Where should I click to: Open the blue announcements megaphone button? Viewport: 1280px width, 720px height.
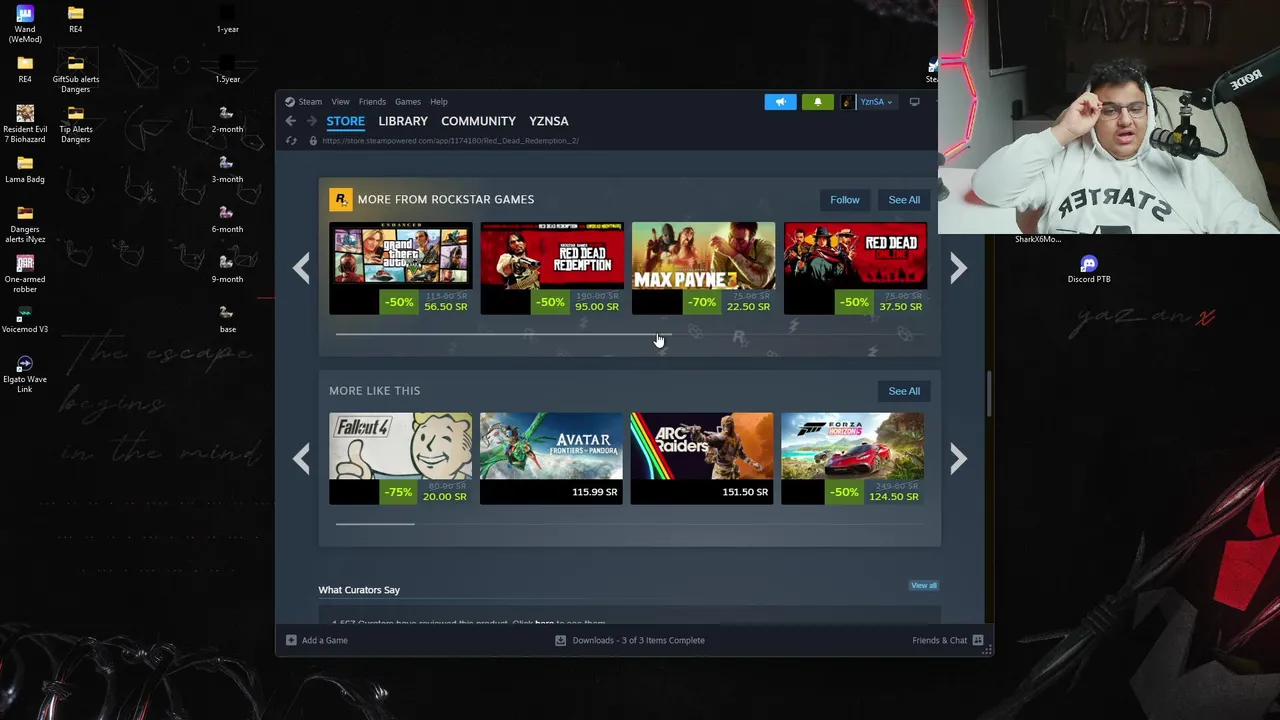[780, 102]
